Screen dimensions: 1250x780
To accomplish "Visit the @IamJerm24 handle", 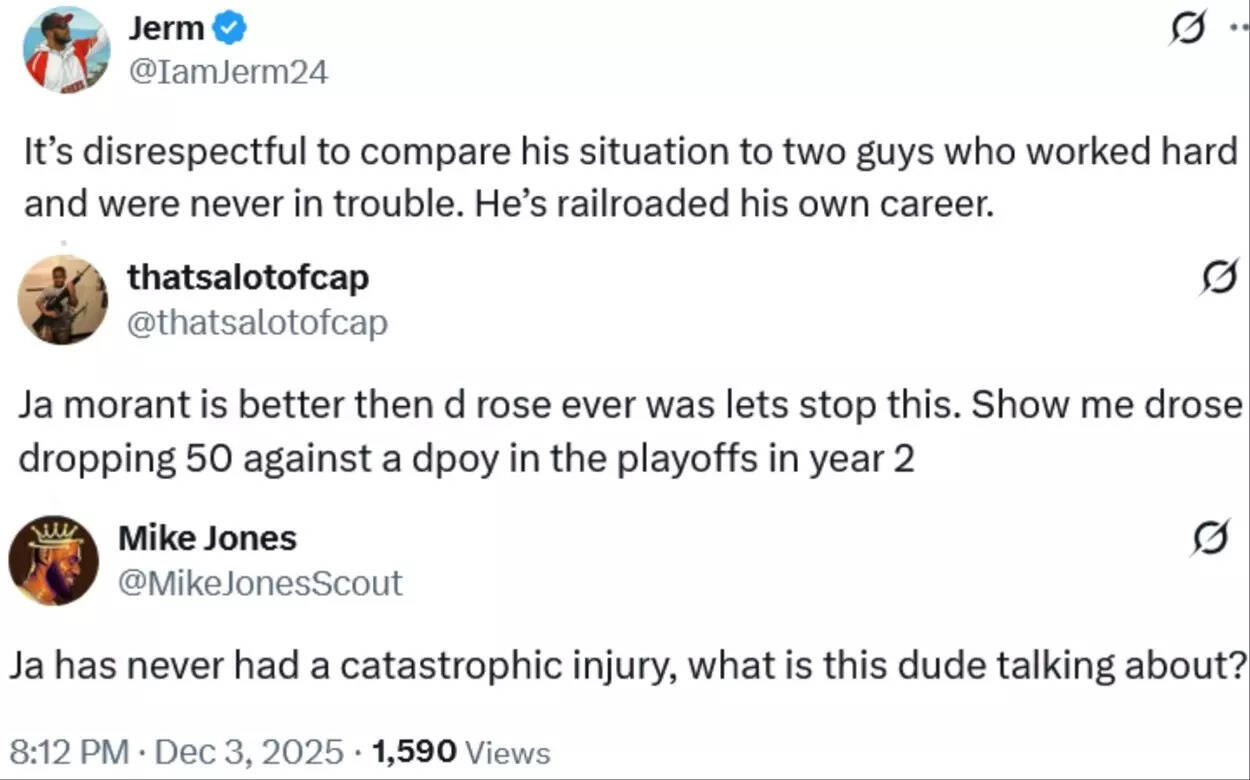I will pyautogui.click(x=227, y=70).
